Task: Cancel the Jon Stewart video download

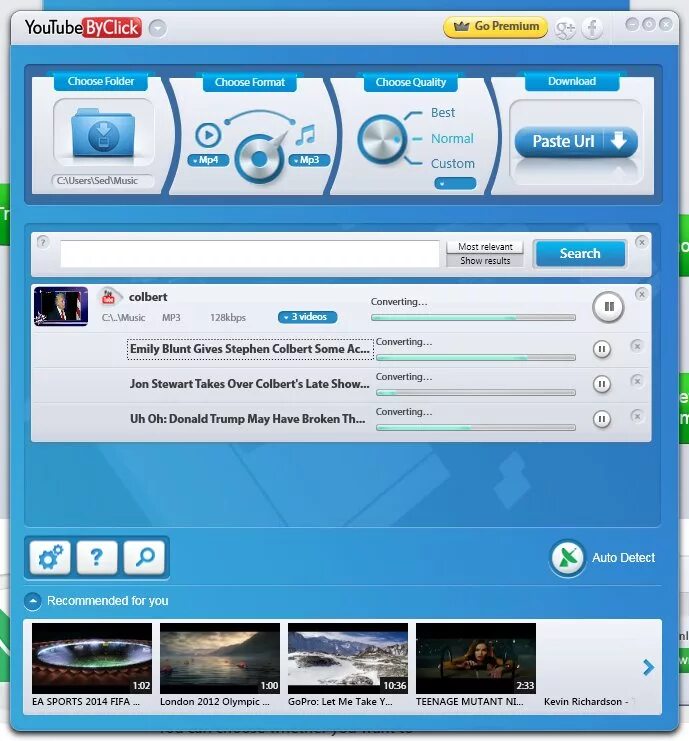Action: 637,381
